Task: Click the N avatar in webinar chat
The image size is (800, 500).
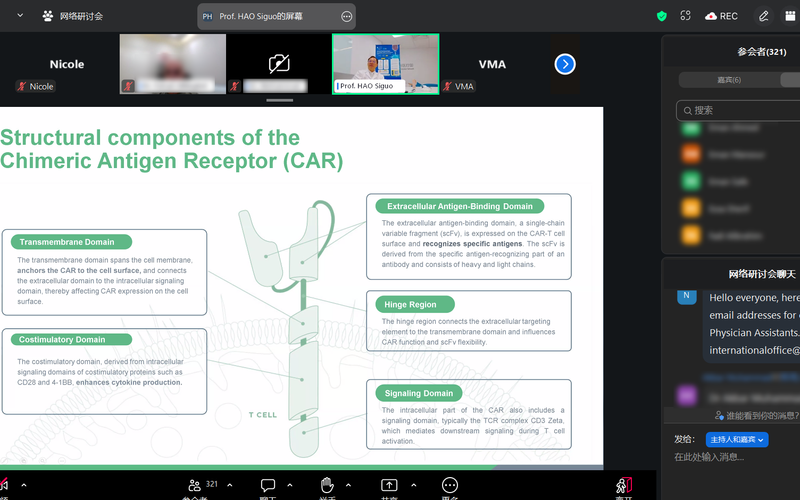Action: pos(686,295)
